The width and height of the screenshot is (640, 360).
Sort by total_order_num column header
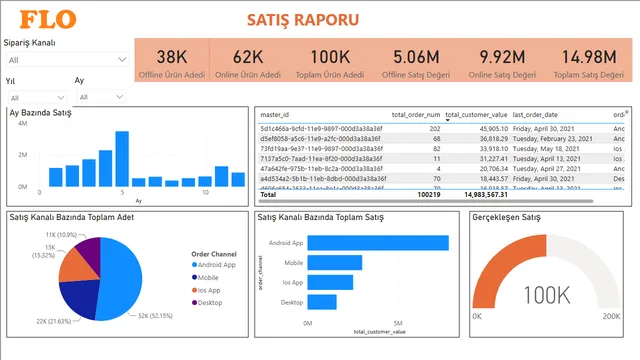tap(416, 115)
